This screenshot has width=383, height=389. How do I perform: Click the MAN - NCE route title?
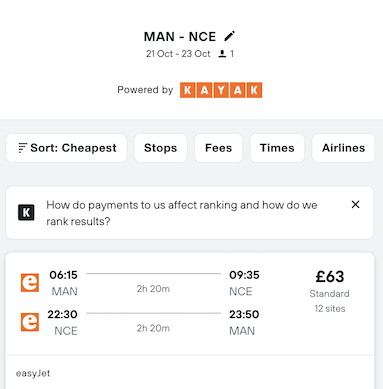click(180, 37)
